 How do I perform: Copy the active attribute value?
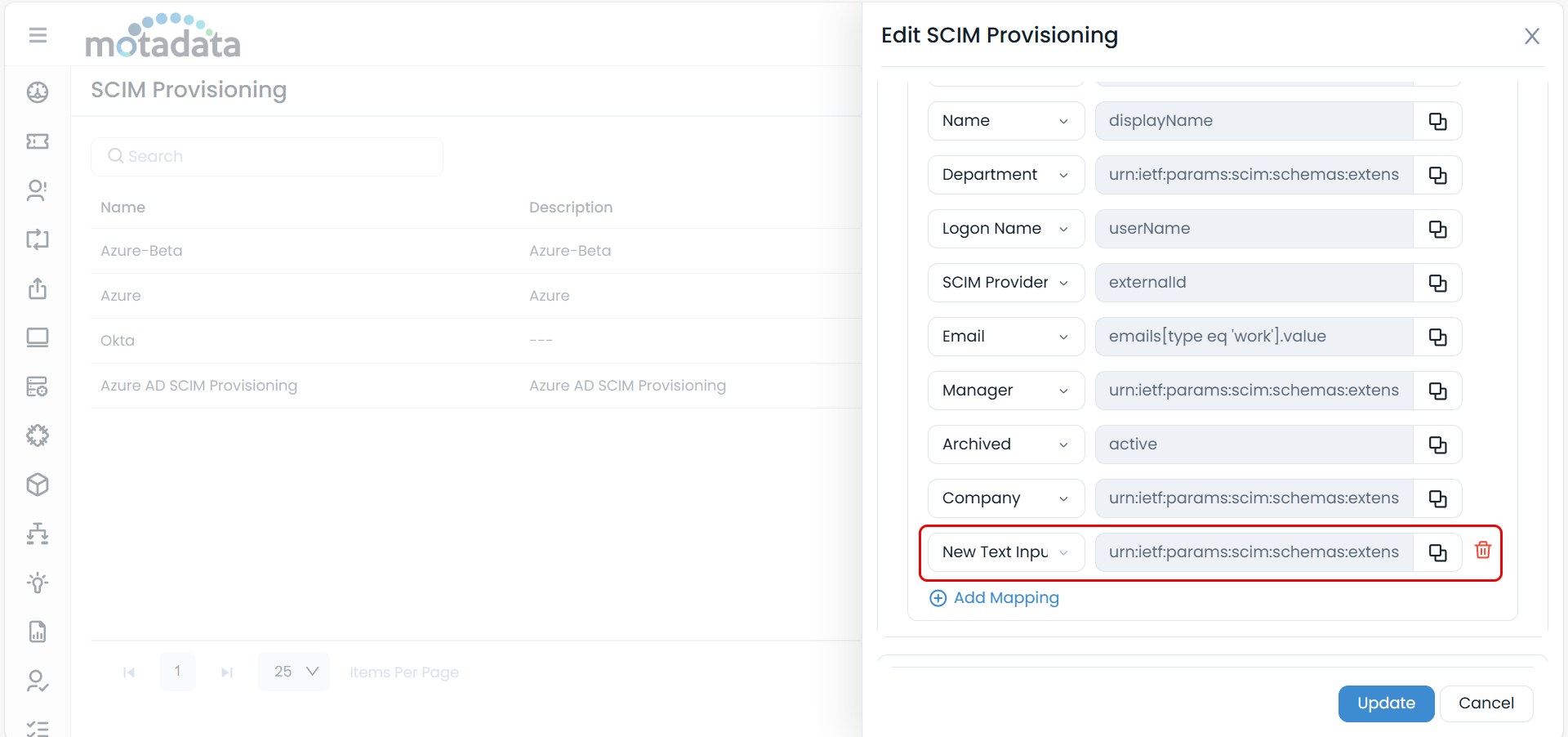click(1437, 444)
